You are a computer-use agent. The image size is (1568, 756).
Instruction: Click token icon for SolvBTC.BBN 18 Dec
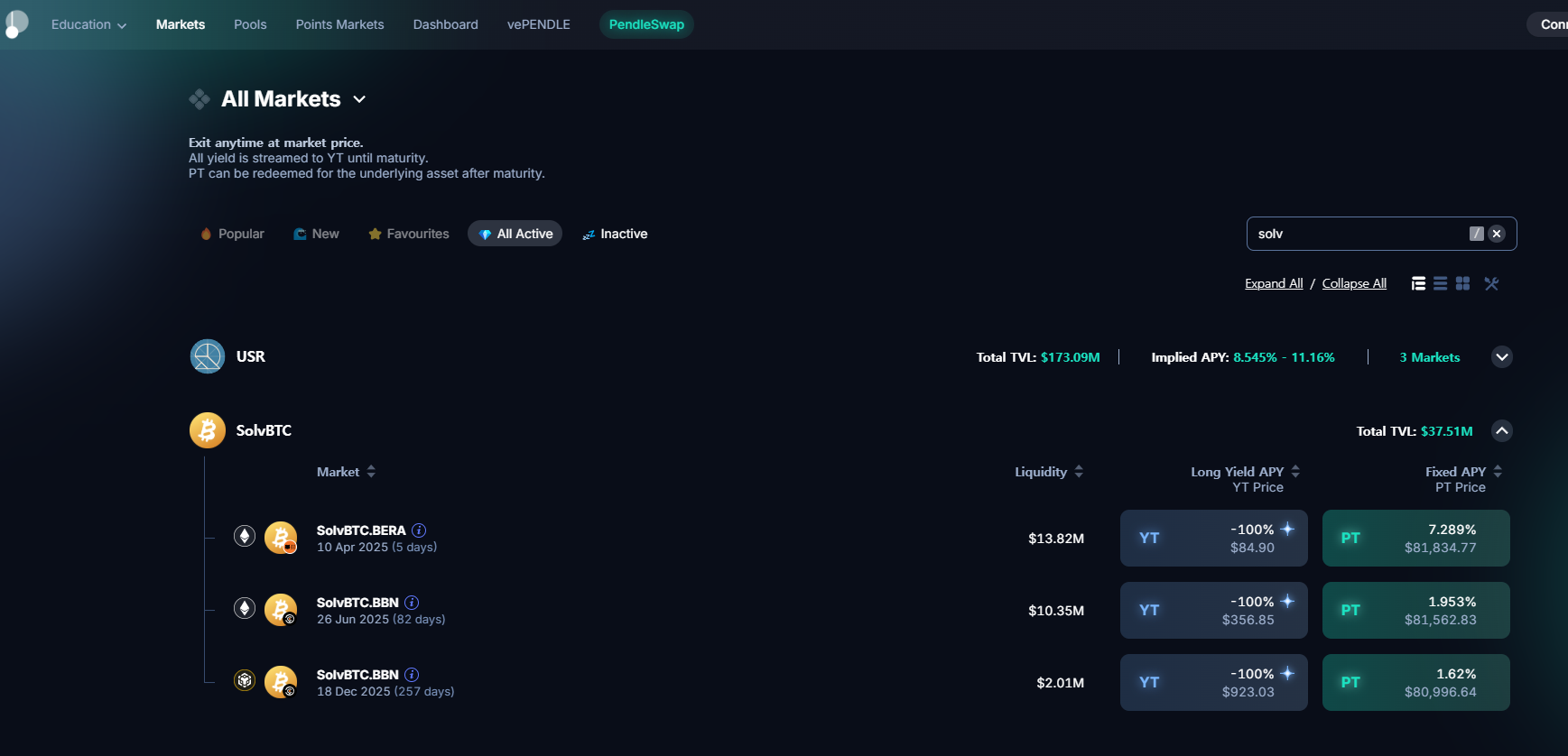(281, 681)
